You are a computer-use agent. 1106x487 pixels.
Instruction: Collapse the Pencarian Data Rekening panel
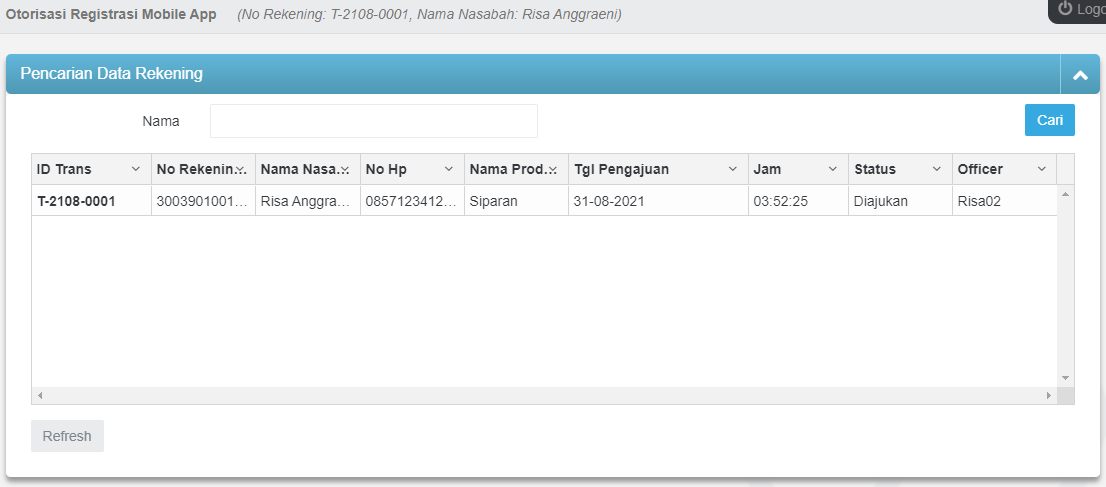tap(1079, 74)
